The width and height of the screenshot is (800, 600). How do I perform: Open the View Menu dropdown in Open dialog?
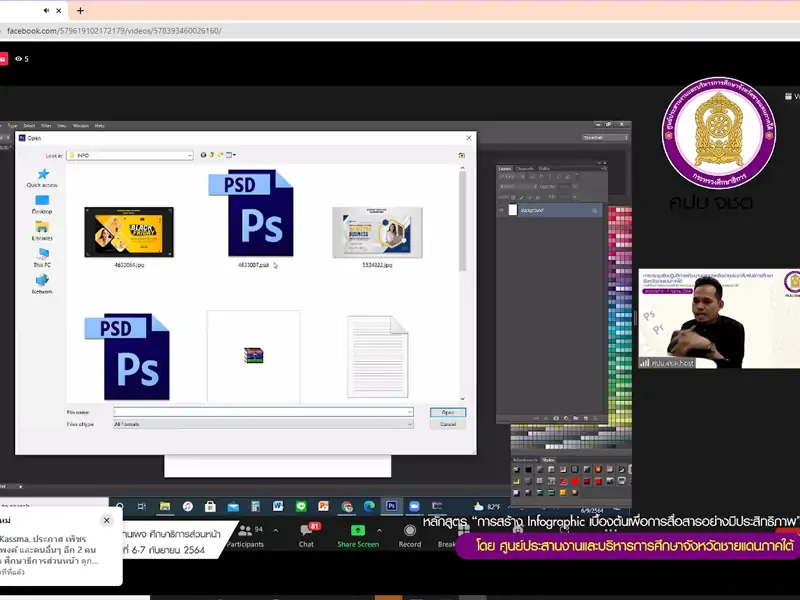click(231, 155)
